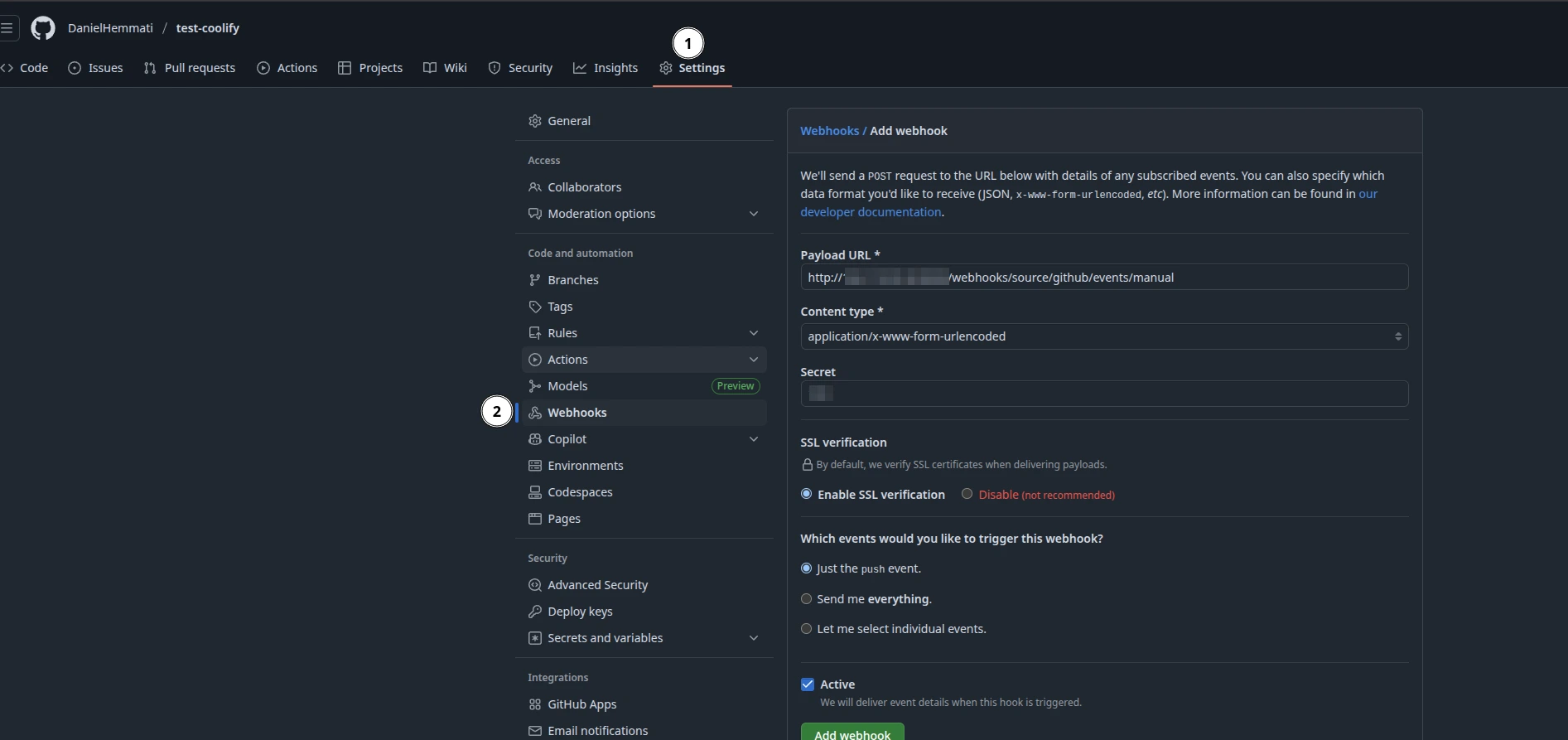Viewport: 1568px width, 740px height.
Task: Open the Content type dropdown
Action: pyautogui.click(x=1103, y=336)
